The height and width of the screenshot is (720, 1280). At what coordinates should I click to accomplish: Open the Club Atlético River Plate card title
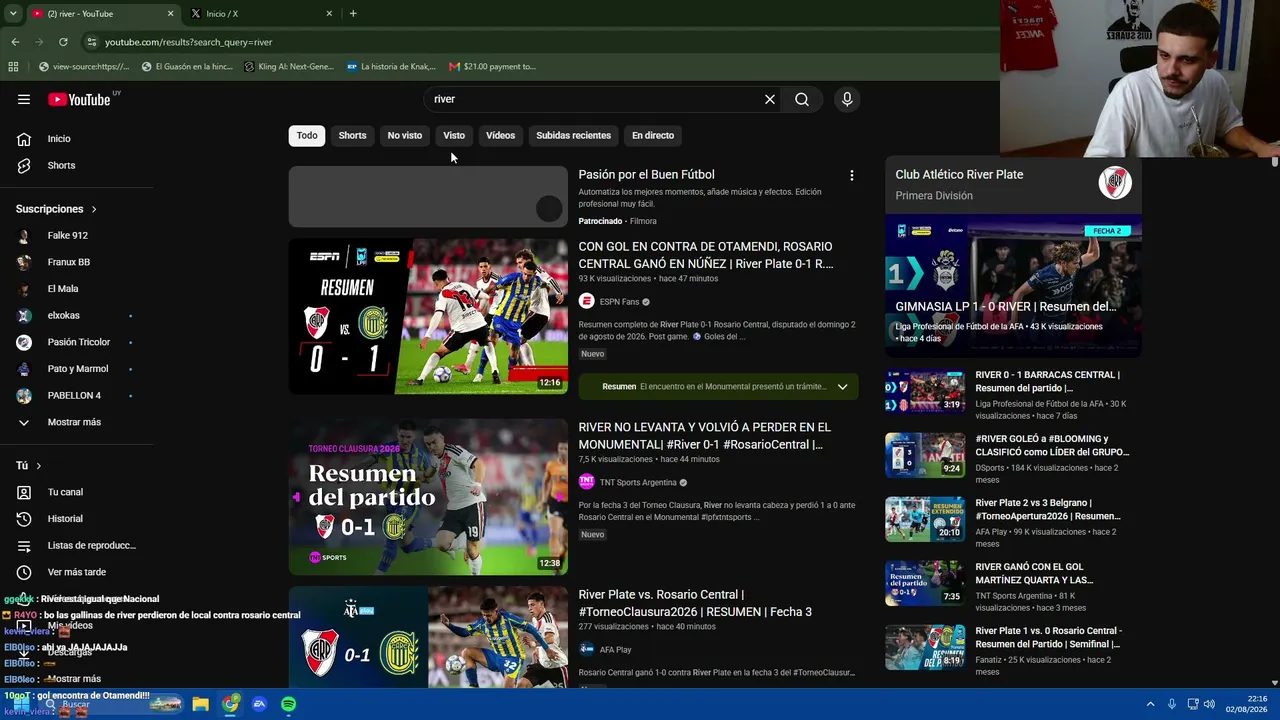[959, 175]
